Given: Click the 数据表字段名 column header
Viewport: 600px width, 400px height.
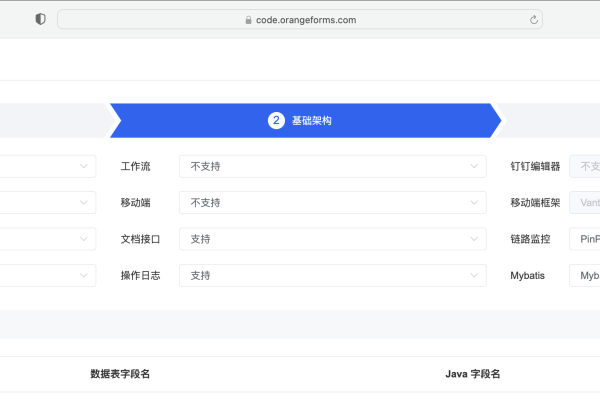Looking at the screenshot, I should 120,374.
